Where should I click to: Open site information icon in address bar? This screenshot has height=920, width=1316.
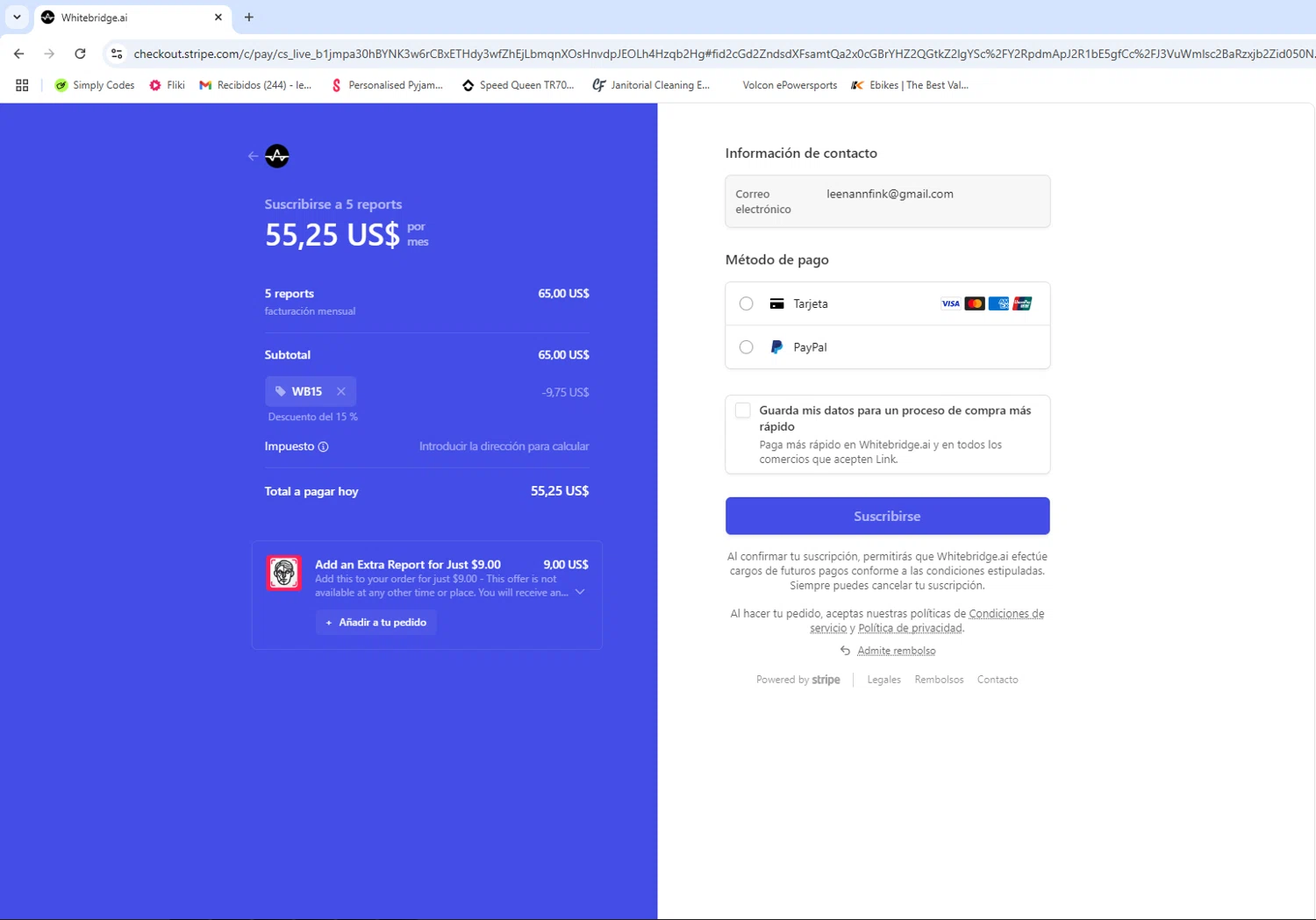click(116, 53)
